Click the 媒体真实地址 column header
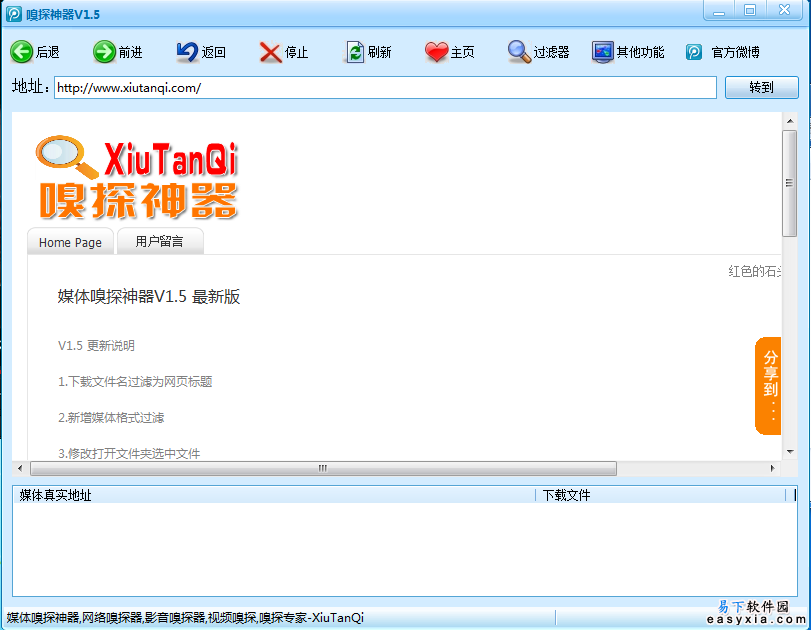 (274, 495)
